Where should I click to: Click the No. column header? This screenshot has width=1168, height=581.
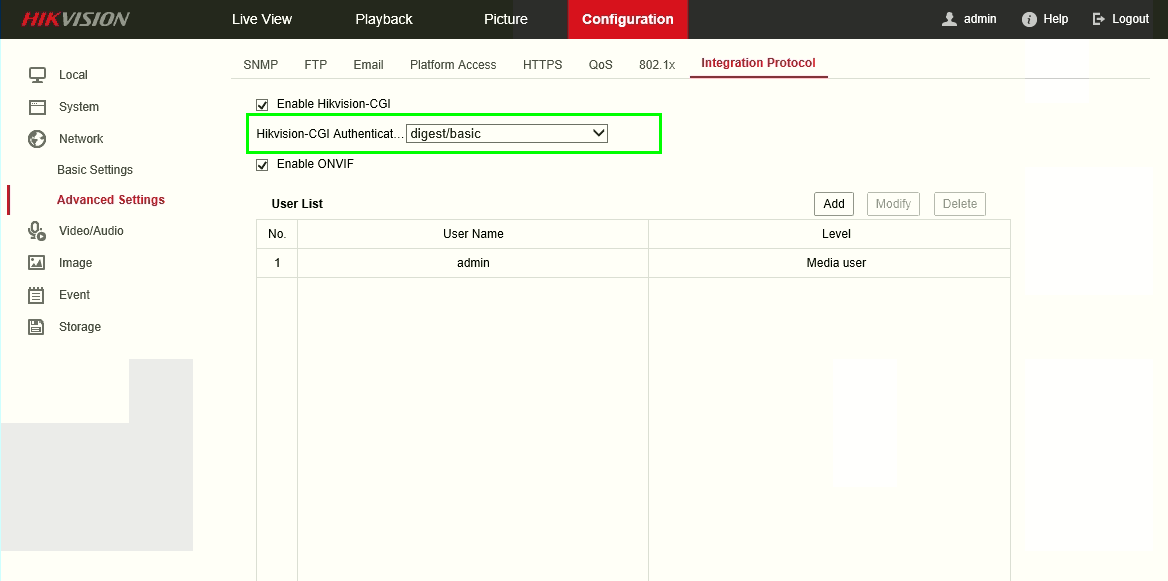click(277, 234)
